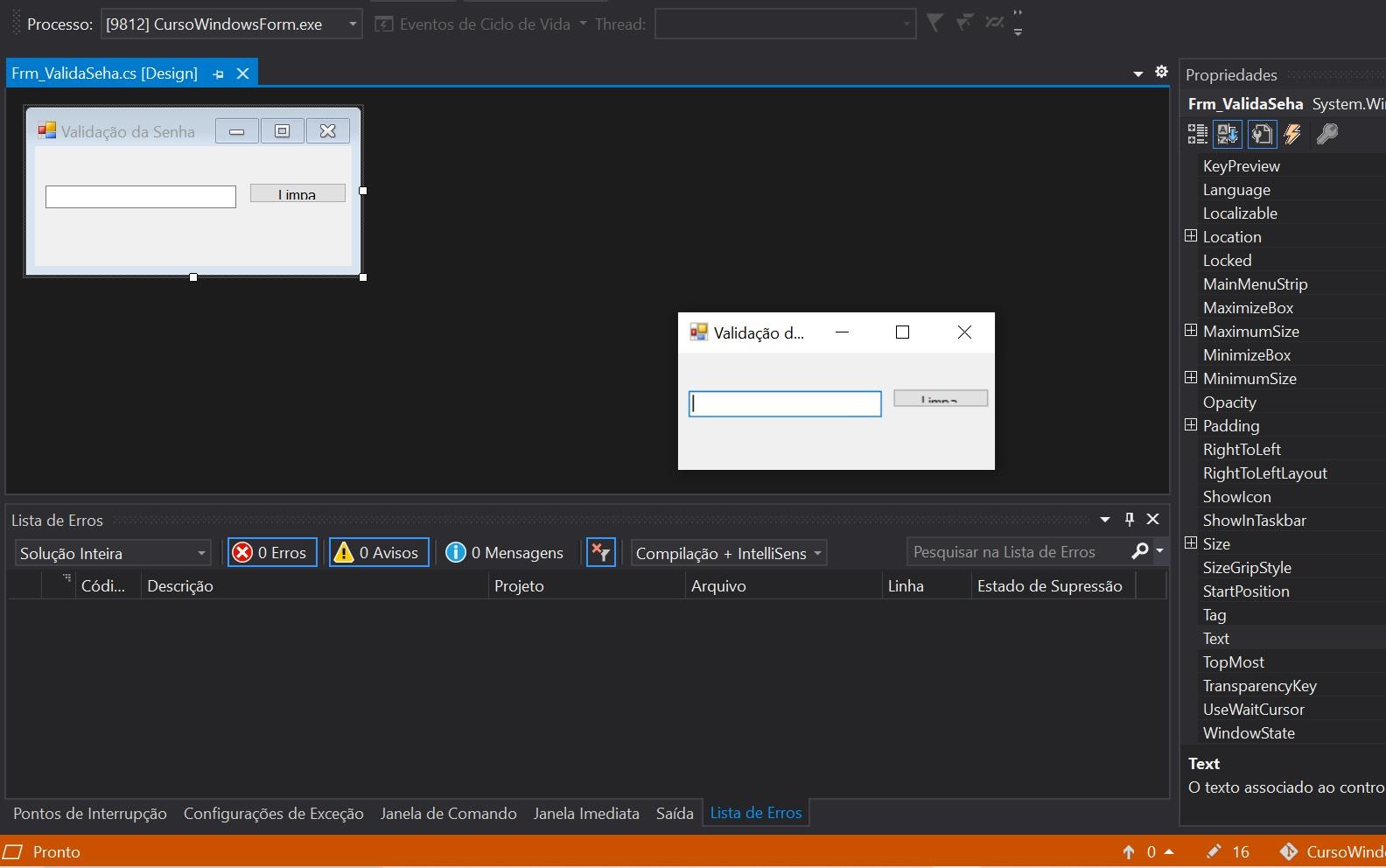
Task: Click Pesquisar na Lista de Erros field
Action: (1018, 551)
